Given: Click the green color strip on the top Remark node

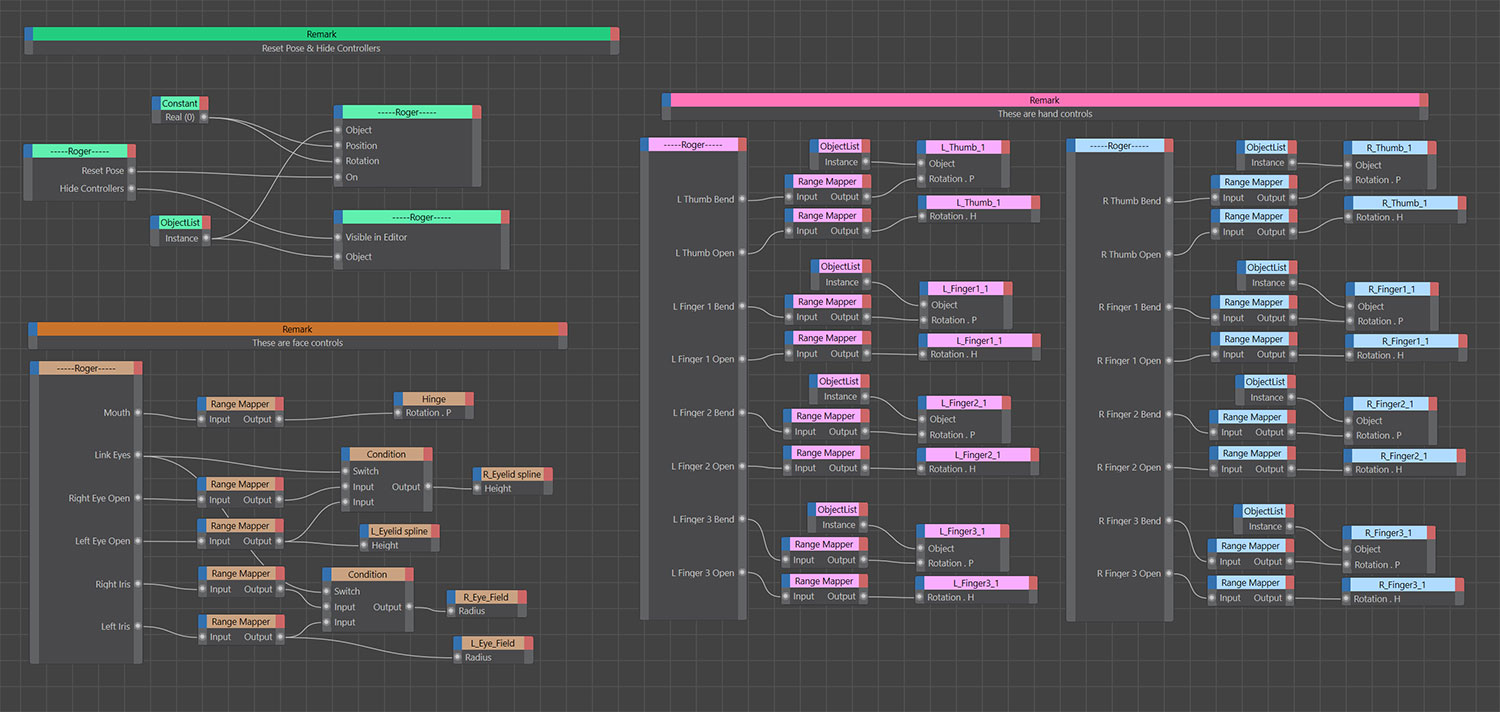Looking at the screenshot, I should coord(320,33).
